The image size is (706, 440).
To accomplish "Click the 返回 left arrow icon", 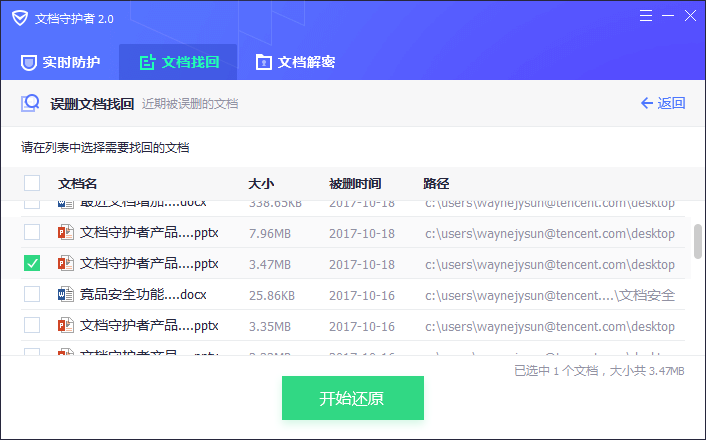I will tap(647, 103).
